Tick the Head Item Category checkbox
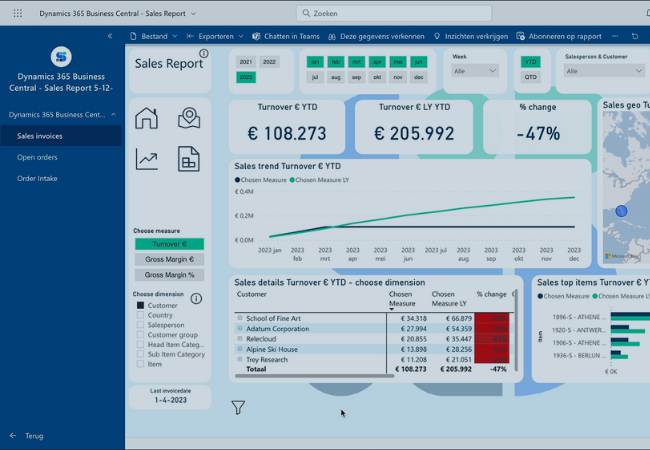This screenshot has height=450, width=650. click(x=141, y=344)
